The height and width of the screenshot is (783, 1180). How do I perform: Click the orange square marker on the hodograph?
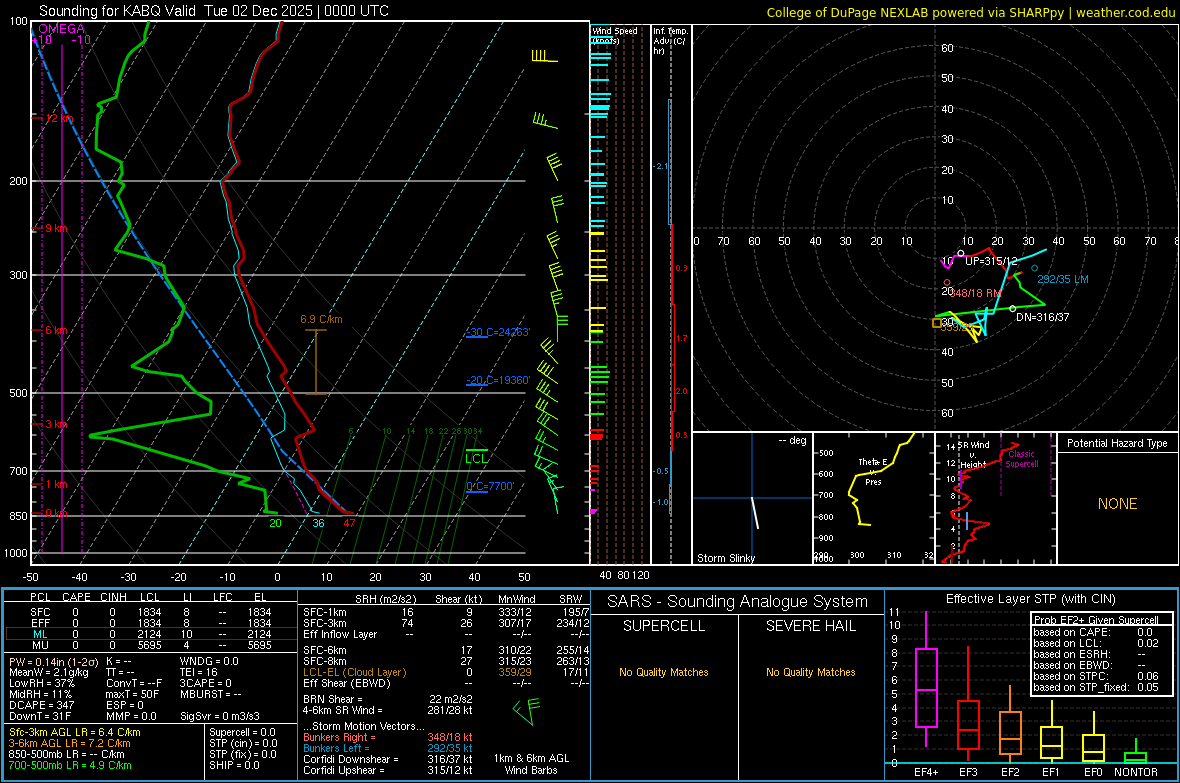937,323
